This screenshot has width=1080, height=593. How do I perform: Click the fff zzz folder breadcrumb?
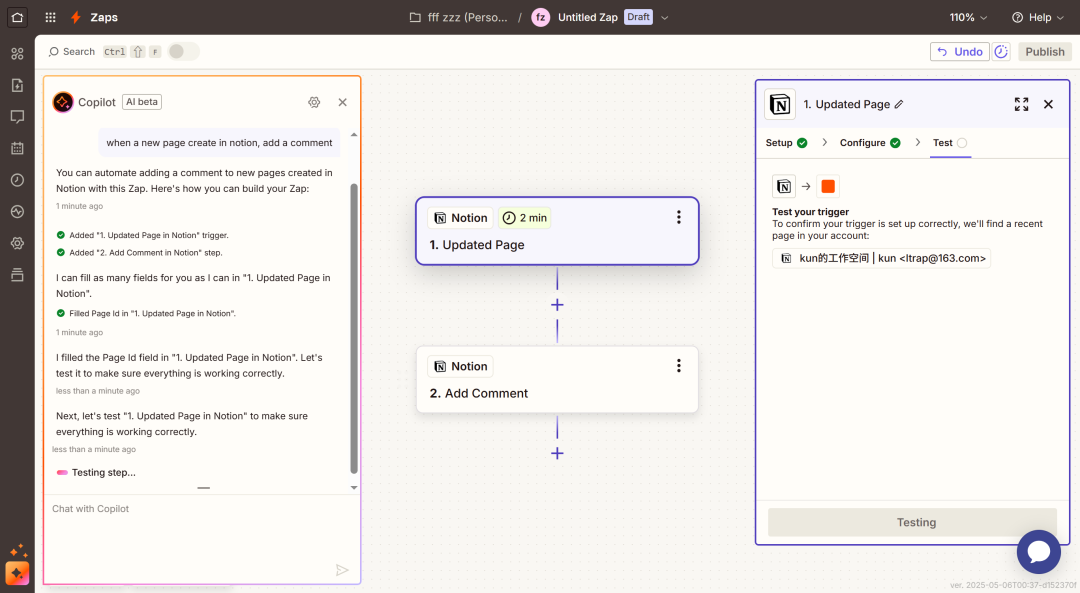467,17
